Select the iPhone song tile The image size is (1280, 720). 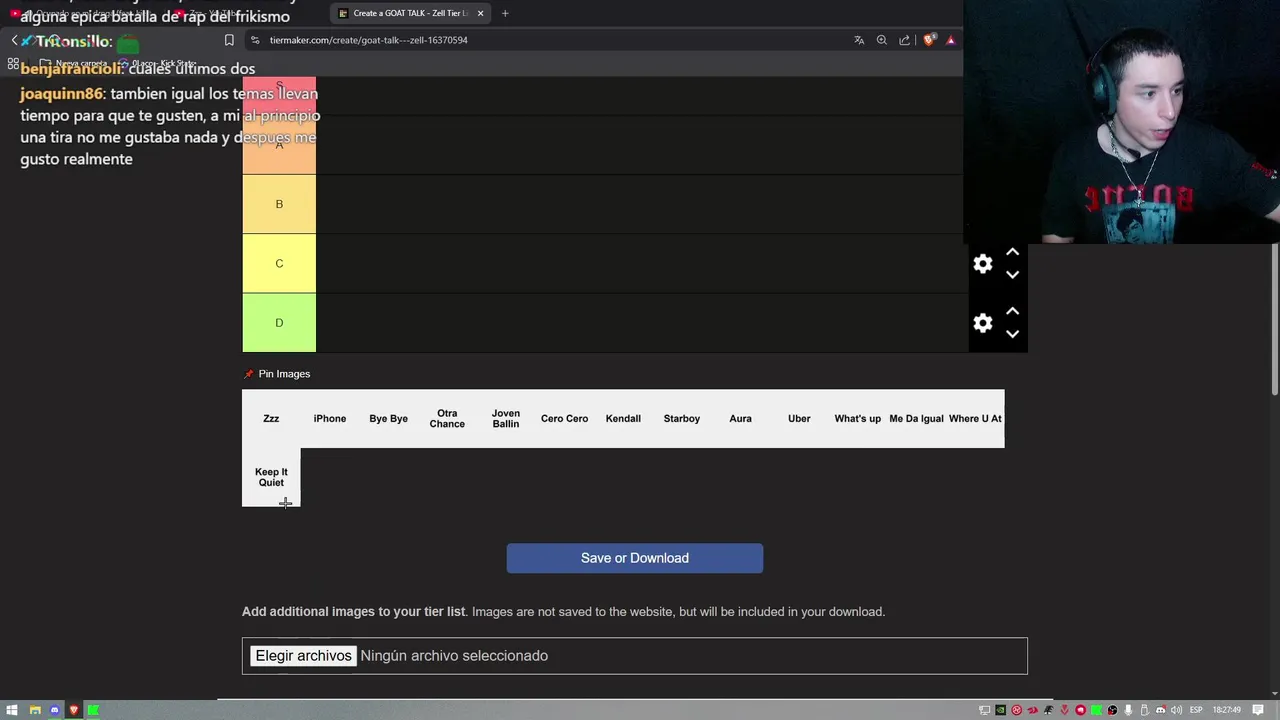[x=330, y=418]
